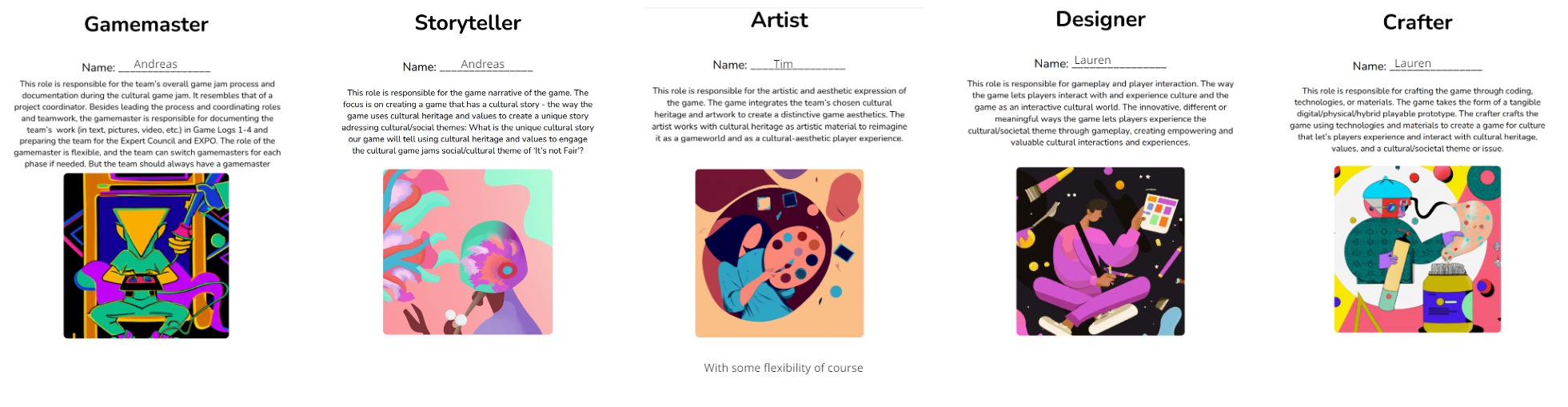Select the Storyteller pink floral illustration
The height and width of the screenshot is (407, 1568).
pos(468,252)
